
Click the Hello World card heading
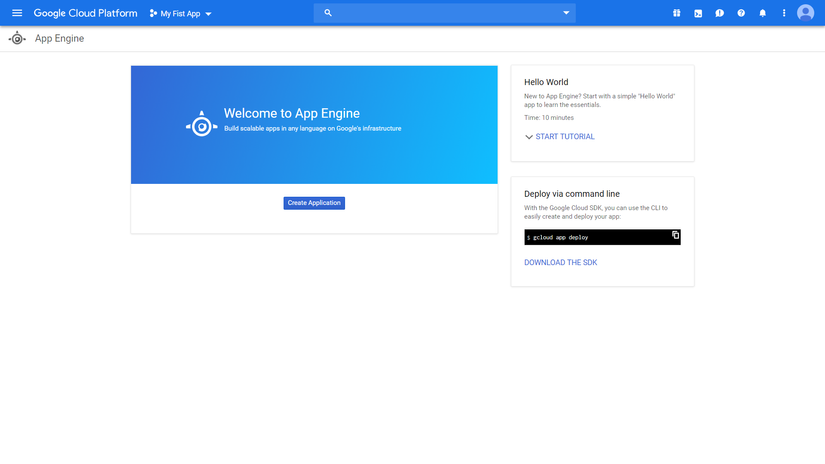coord(546,82)
